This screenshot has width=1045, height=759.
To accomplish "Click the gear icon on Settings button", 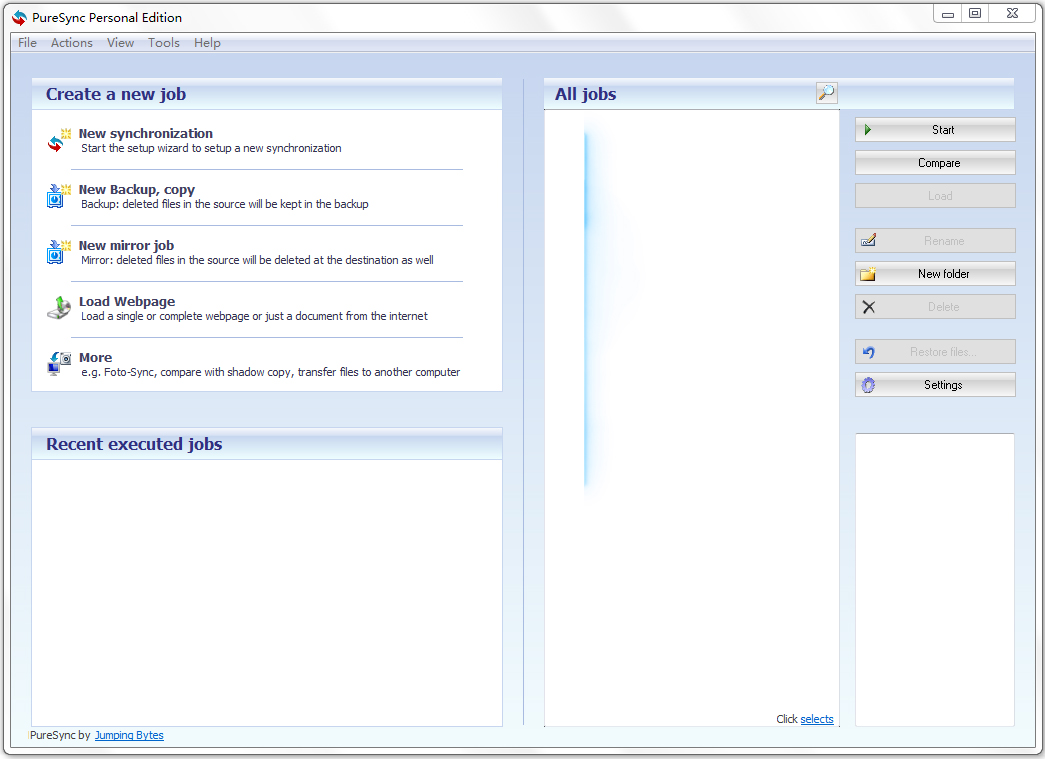I will 868,385.
